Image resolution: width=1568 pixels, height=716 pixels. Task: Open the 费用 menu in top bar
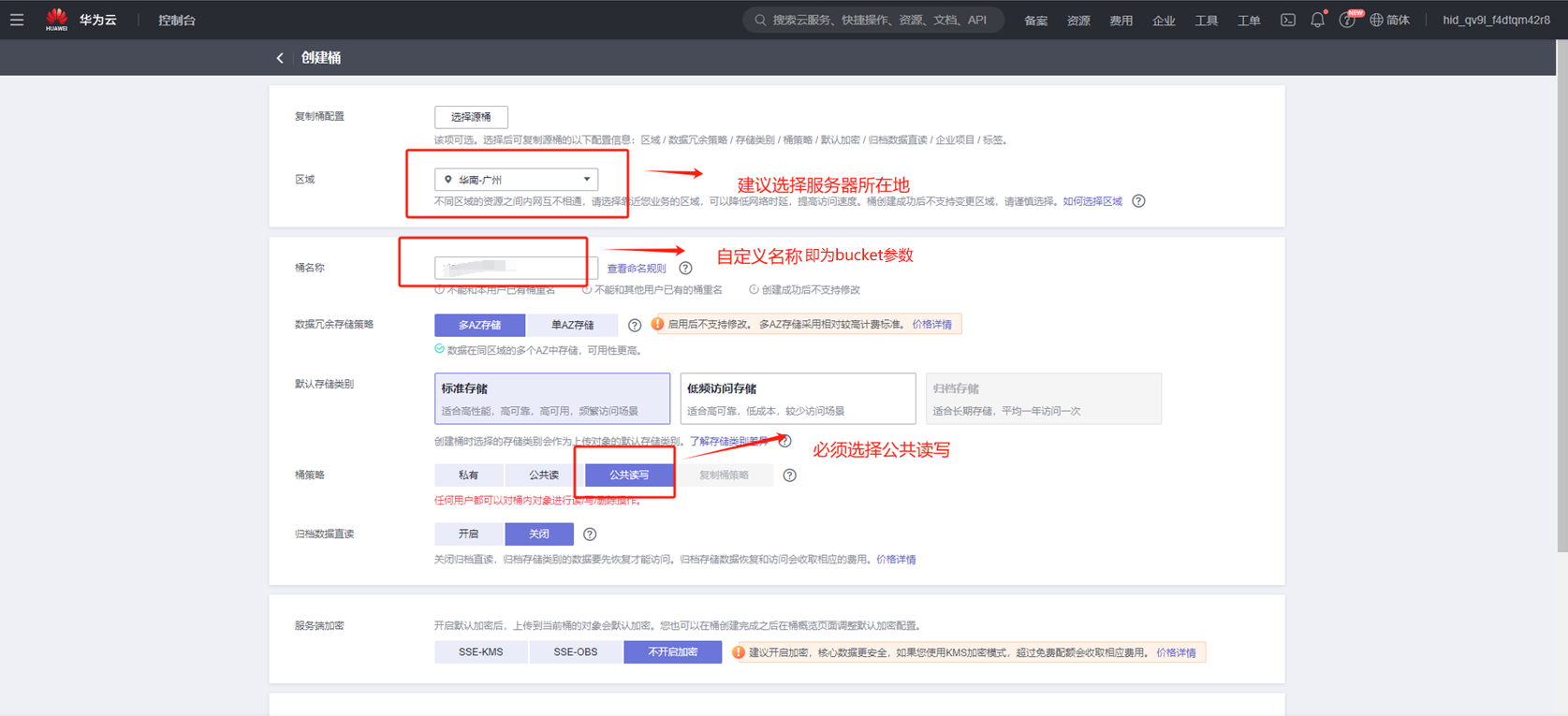(x=1121, y=21)
